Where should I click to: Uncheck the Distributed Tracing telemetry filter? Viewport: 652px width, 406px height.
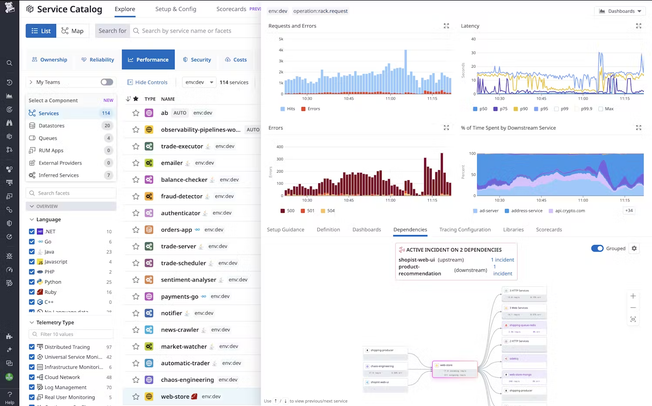pos(33,346)
